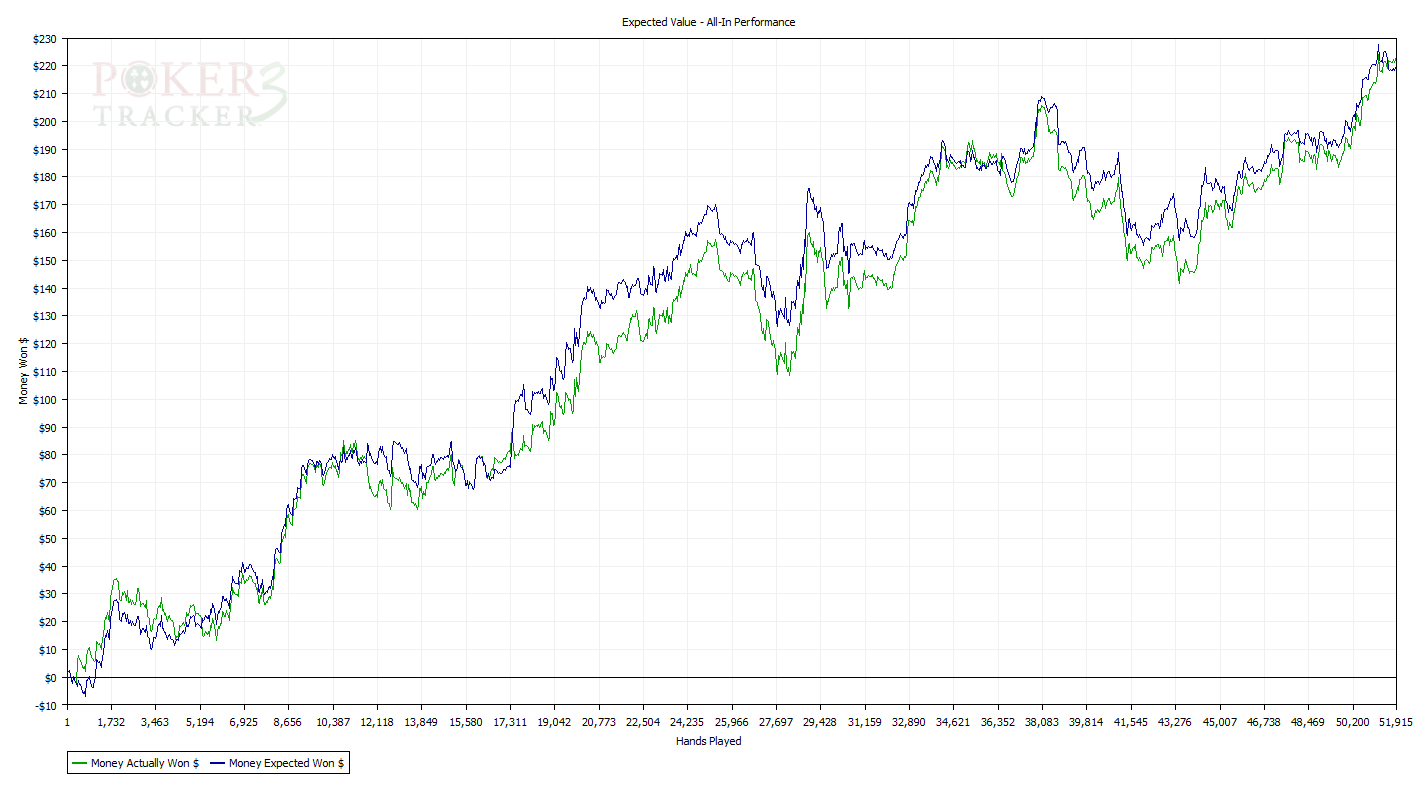This screenshot has width=1420, height=790.
Task: Click the $230 y-axis label
Action: (x=45, y=38)
